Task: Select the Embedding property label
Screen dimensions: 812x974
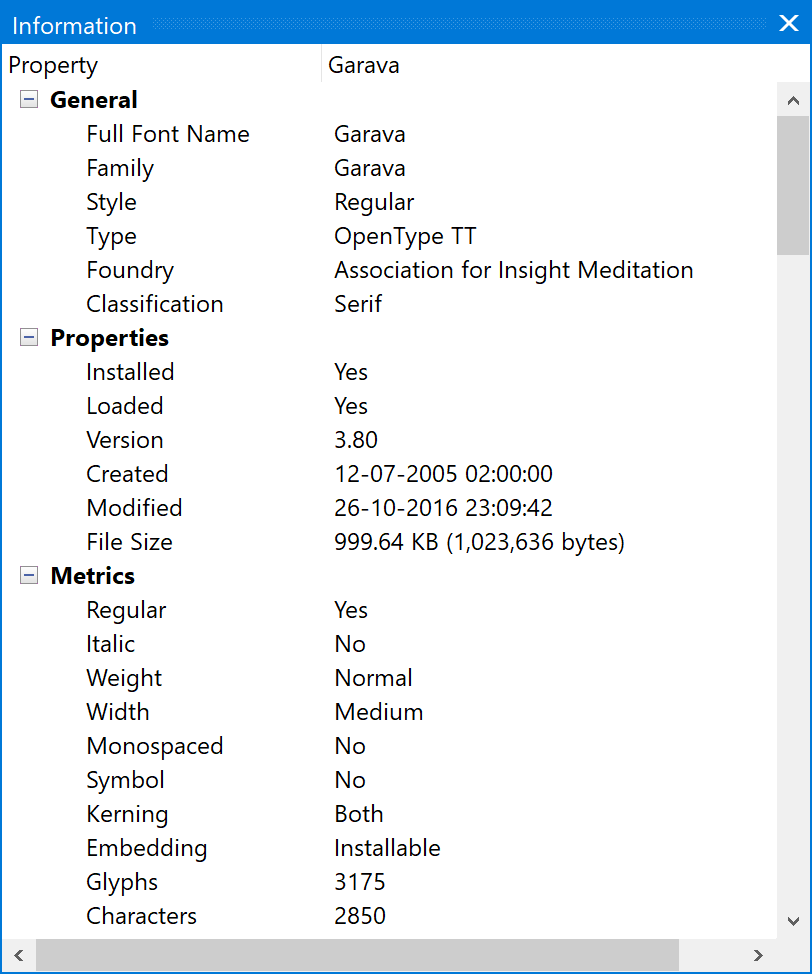Action: (147, 849)
